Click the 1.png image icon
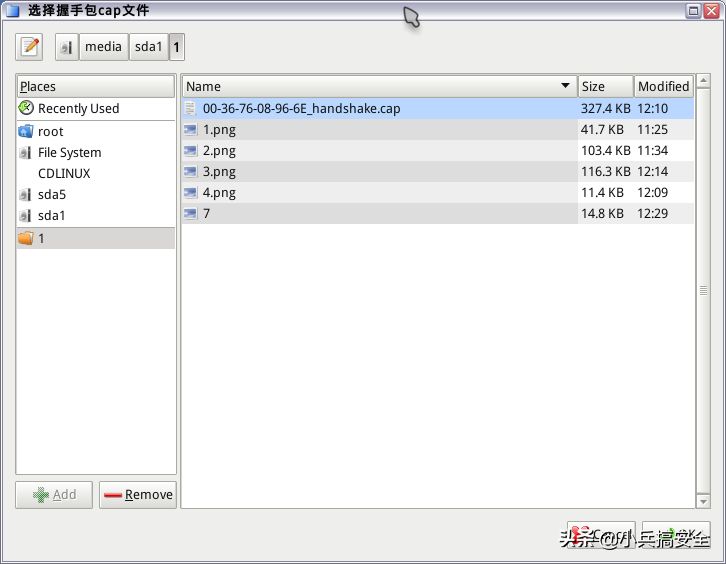726x564 pixels. (190, 130)
